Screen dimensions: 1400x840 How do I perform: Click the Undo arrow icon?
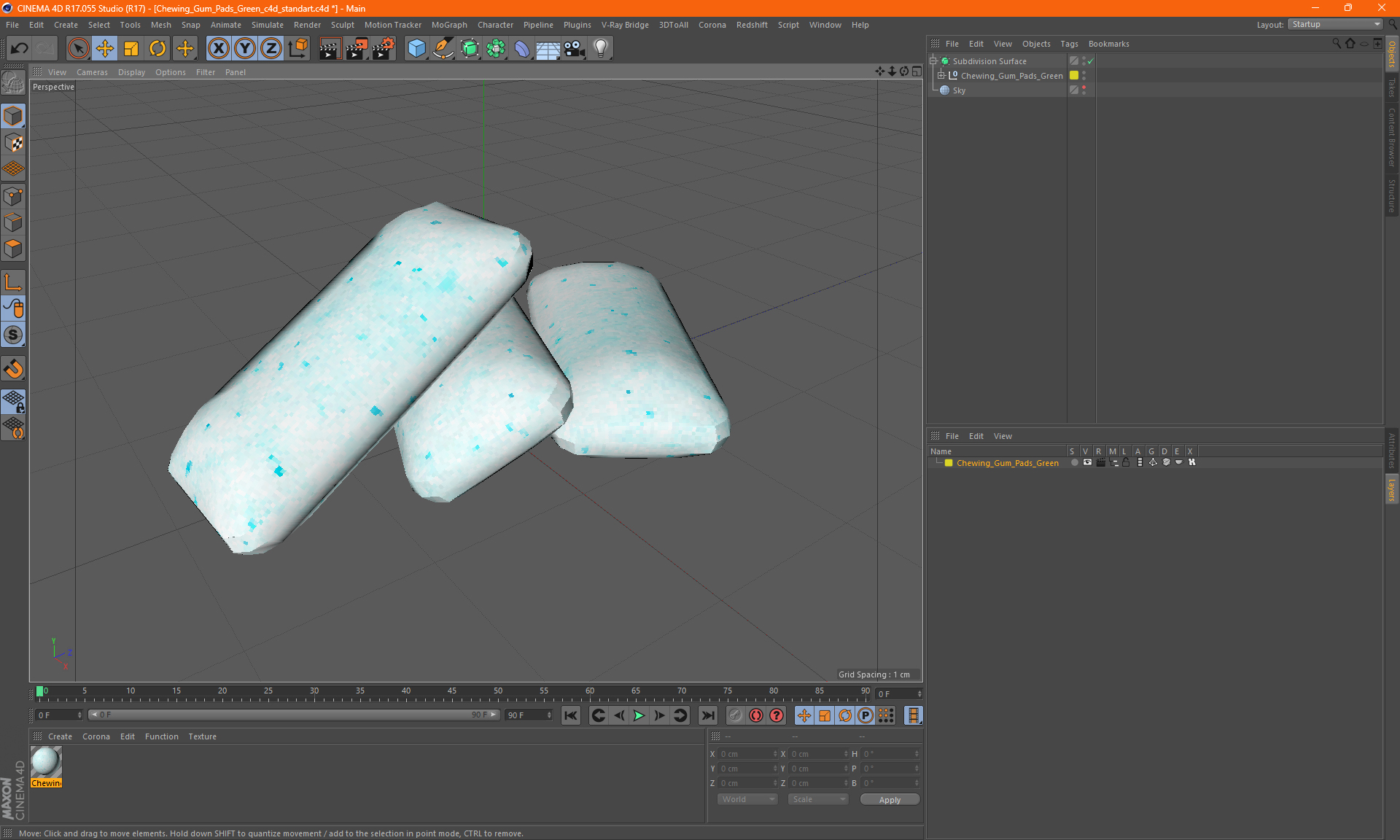(x=20, y=49)
